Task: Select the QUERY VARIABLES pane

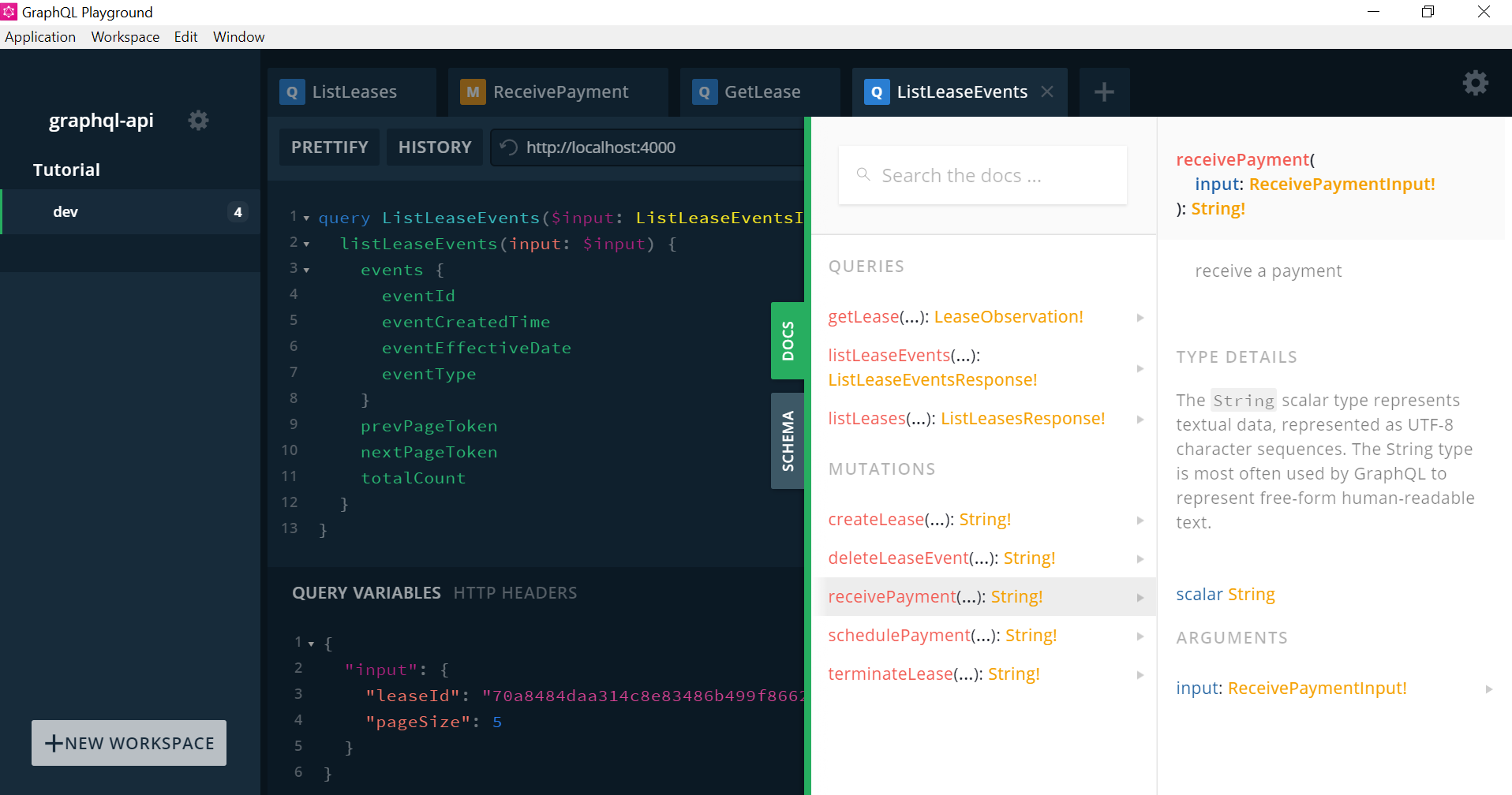Action: (x=366, y=593)
